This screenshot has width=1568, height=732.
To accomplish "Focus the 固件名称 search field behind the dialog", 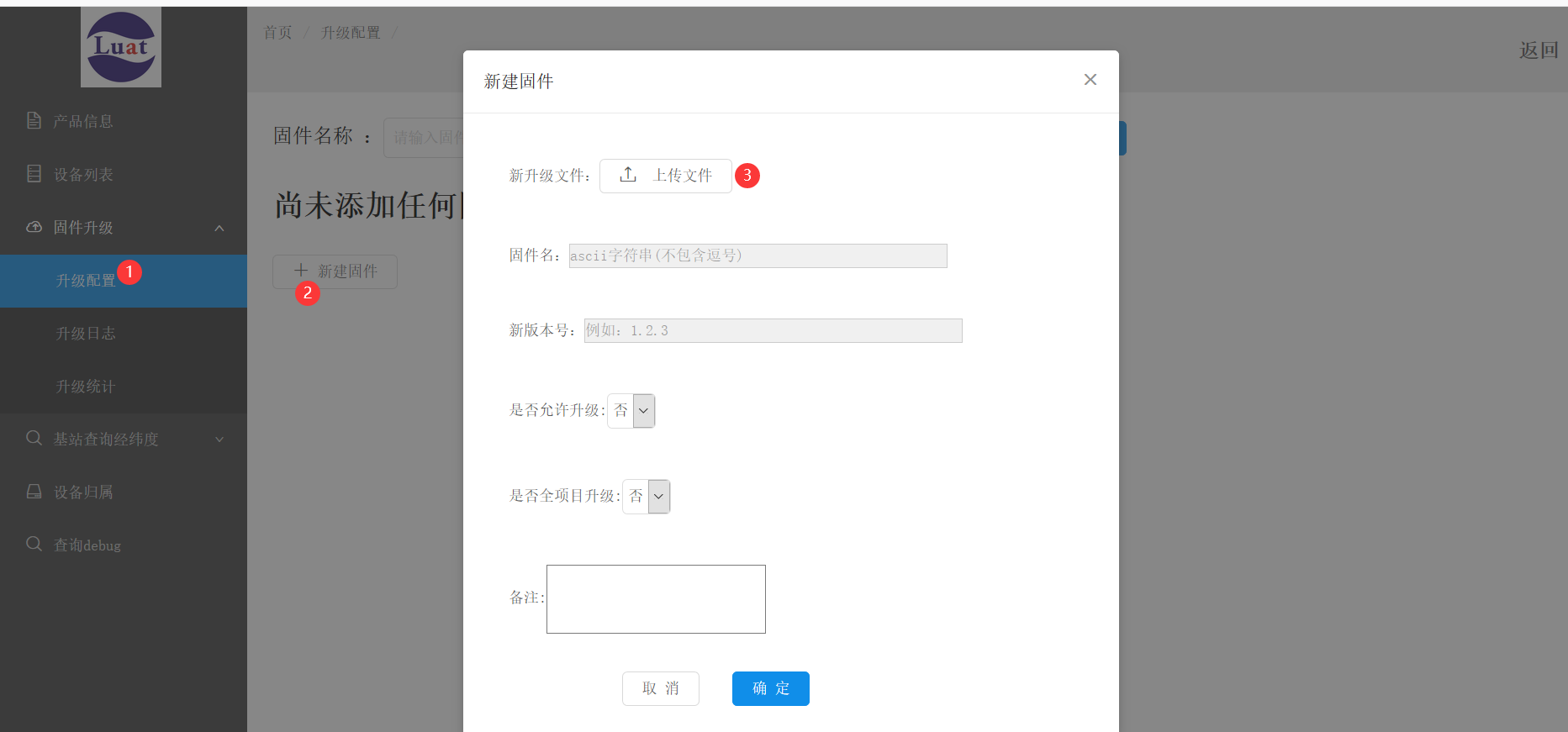I will pyautogui.click(x=424, y=137).
